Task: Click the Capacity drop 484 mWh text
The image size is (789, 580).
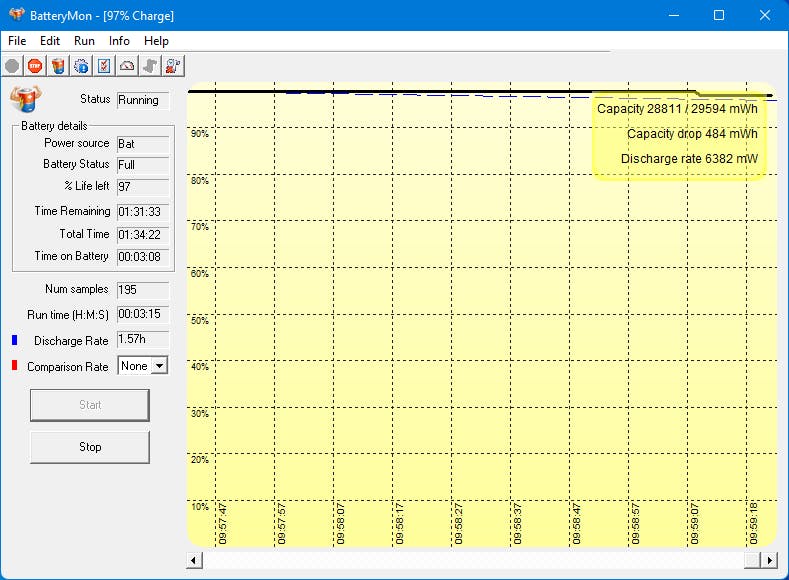Action: (x=692, y=134)
